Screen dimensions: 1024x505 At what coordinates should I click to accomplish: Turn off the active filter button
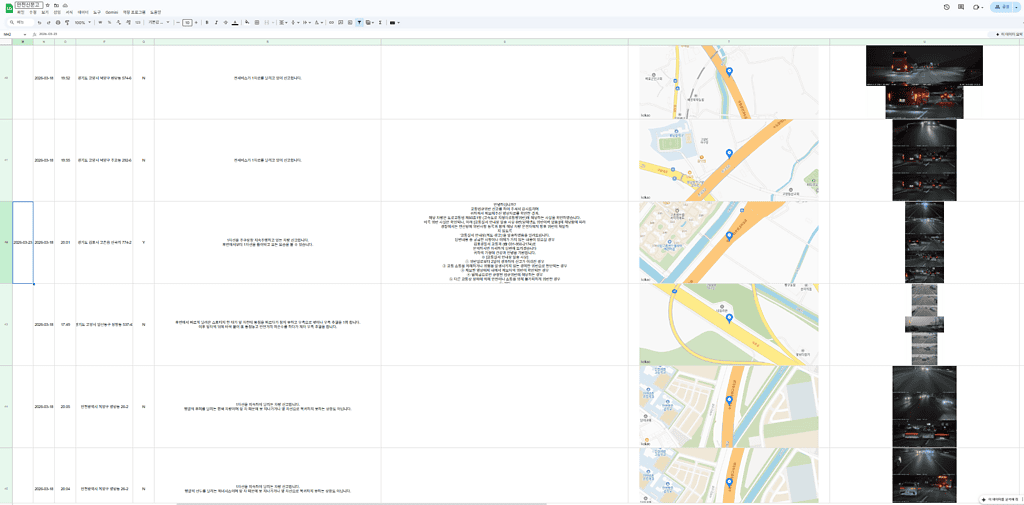point(359,22)
